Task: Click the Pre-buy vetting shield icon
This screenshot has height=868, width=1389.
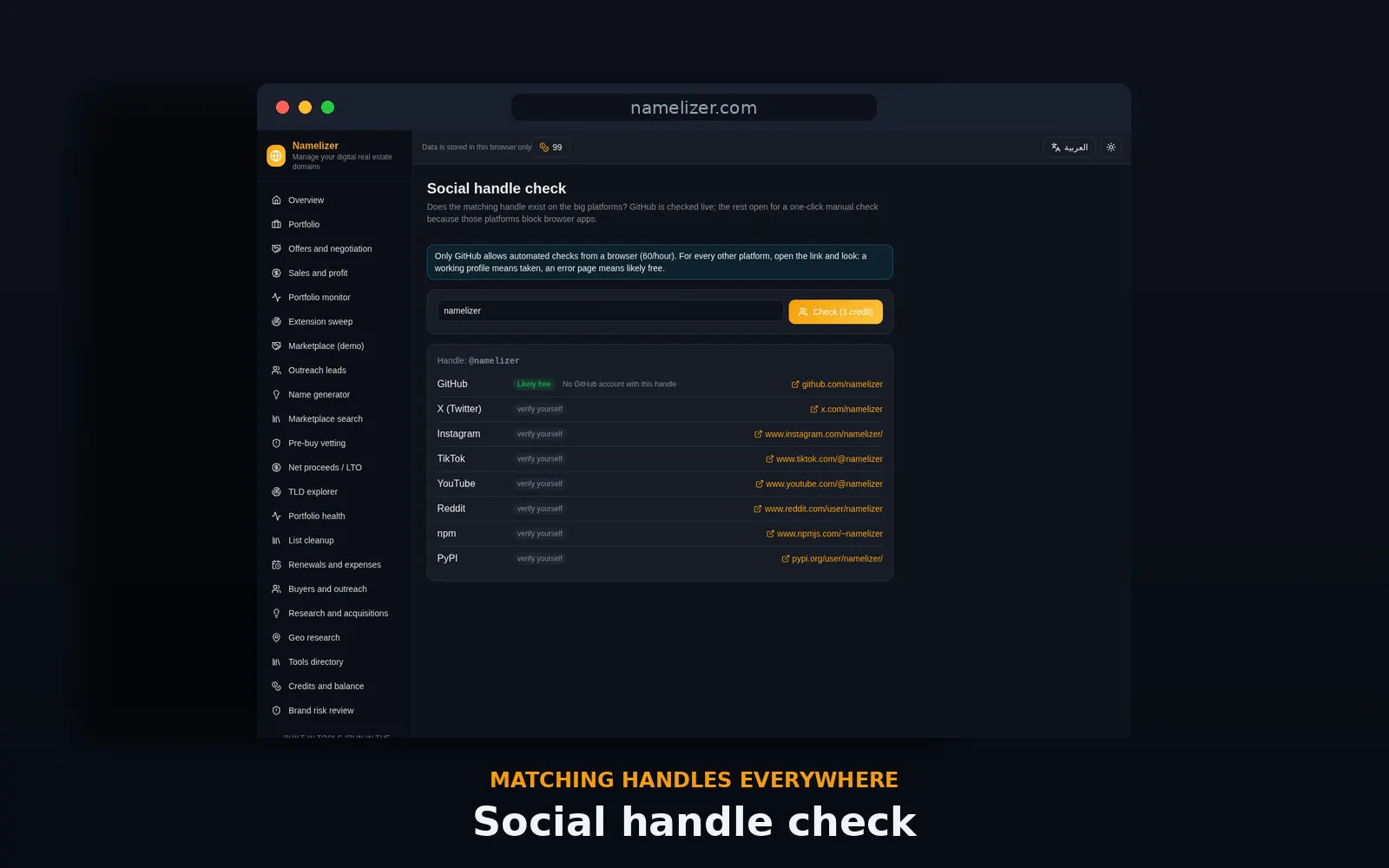Action: 276,444
